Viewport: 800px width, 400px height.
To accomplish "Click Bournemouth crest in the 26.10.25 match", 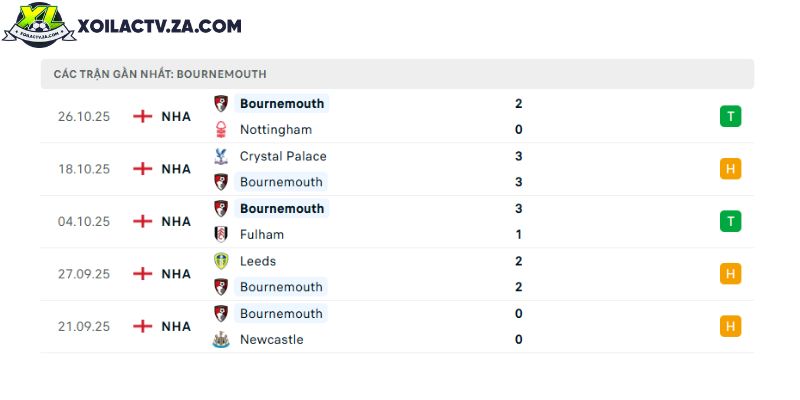I will 221,104.
